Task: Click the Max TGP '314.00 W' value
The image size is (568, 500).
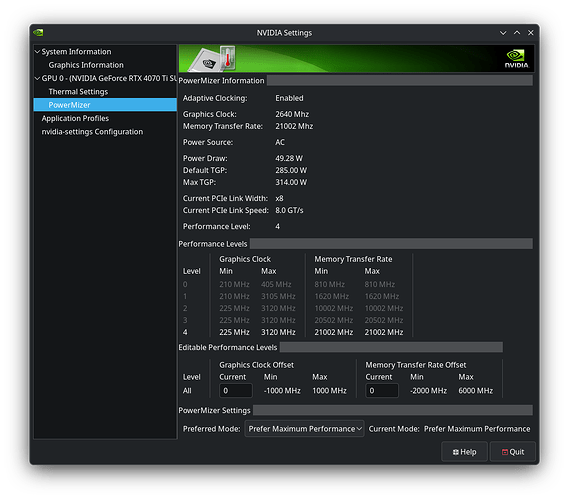Action: [x=291, y=182]
